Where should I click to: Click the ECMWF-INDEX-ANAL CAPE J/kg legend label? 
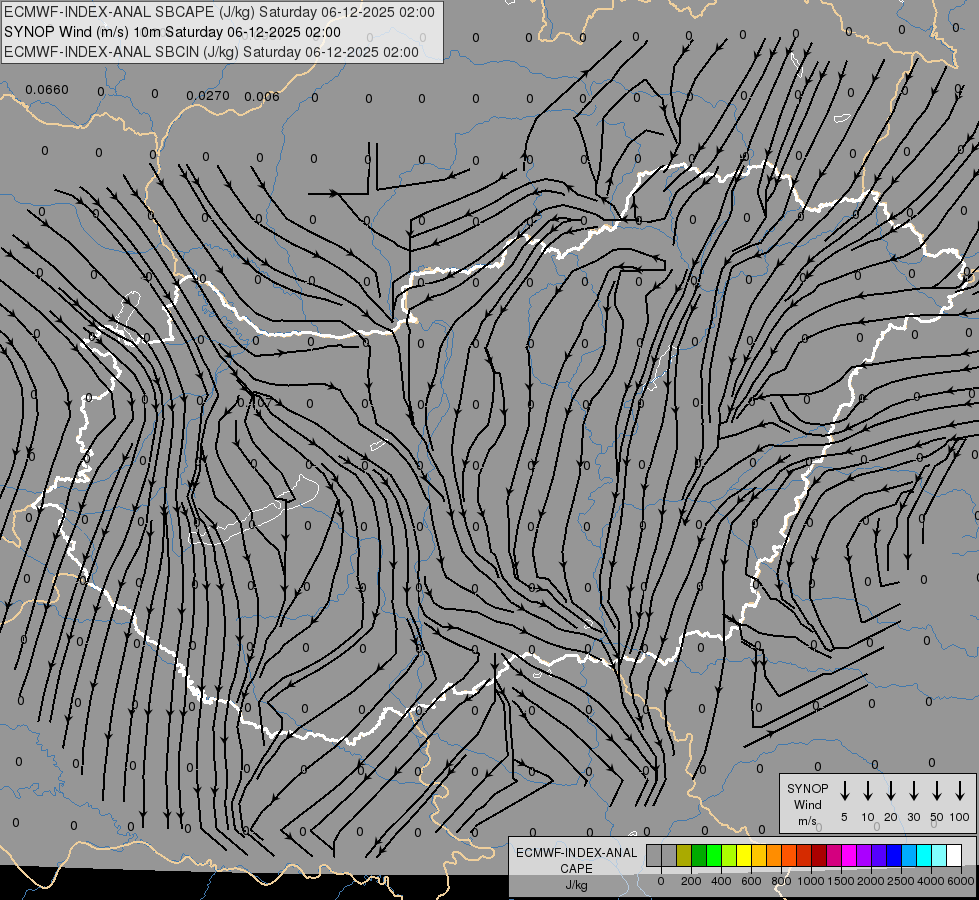pos(576,868)
